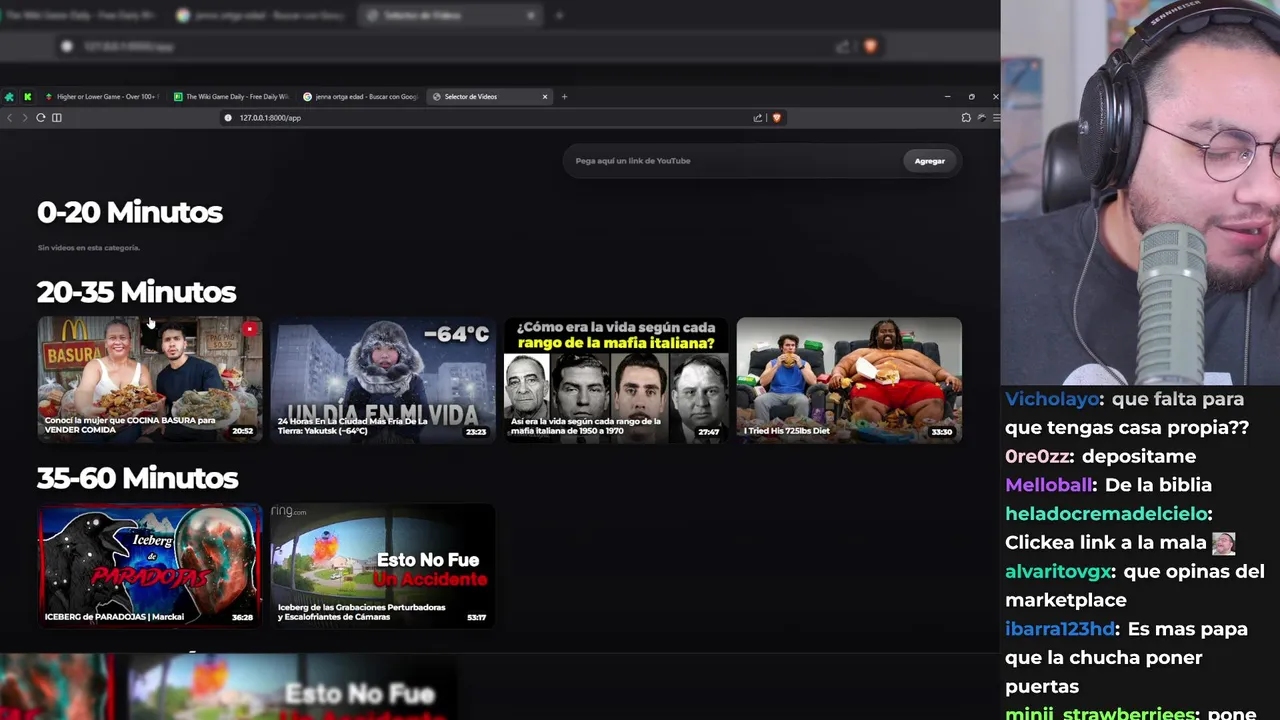Screen dimensions: 1280x720
Task: Click the red badge on COCINA BASURA thumbnail
Action: (250, 329)
